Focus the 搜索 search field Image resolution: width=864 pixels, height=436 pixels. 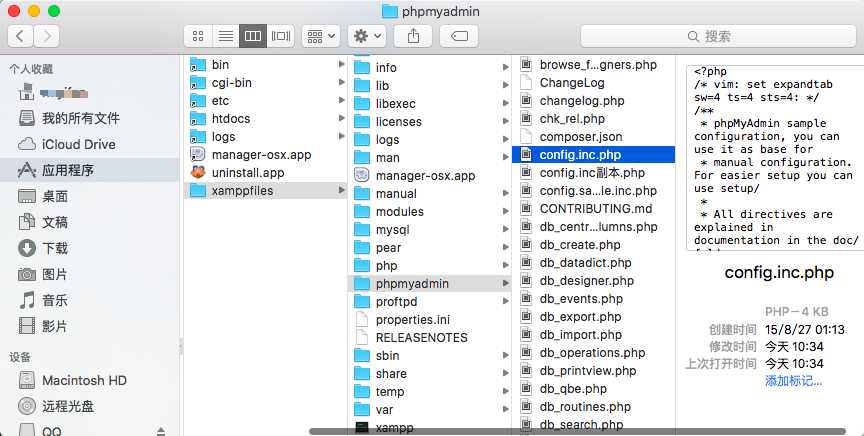pyautogui.click(x=719, y=36)
